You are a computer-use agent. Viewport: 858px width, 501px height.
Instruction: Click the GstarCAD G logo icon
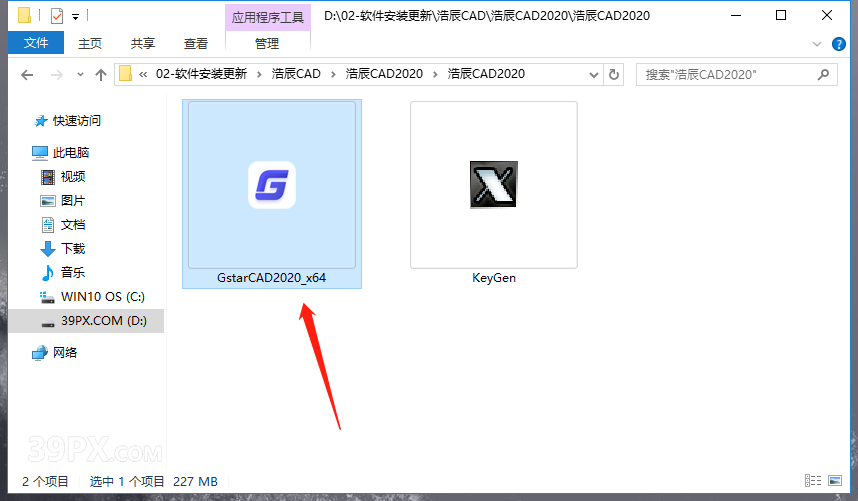pos(272,185)
